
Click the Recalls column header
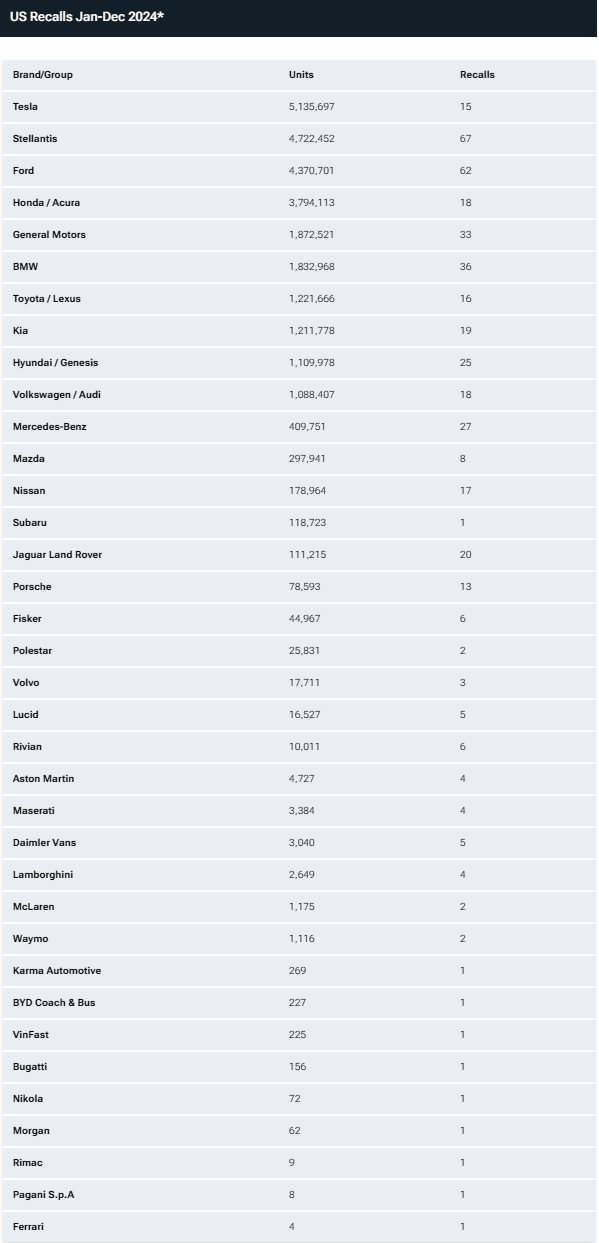coord(477,75)
